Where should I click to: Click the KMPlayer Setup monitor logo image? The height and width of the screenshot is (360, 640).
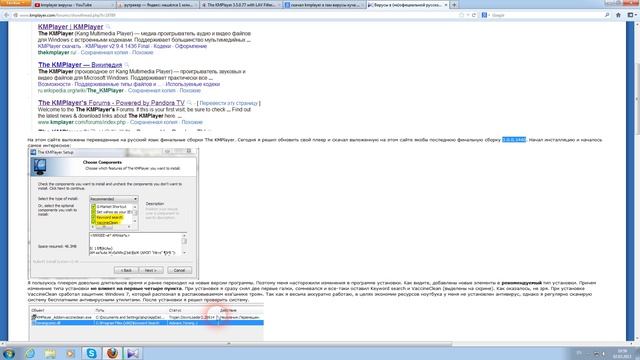point(40,167)
